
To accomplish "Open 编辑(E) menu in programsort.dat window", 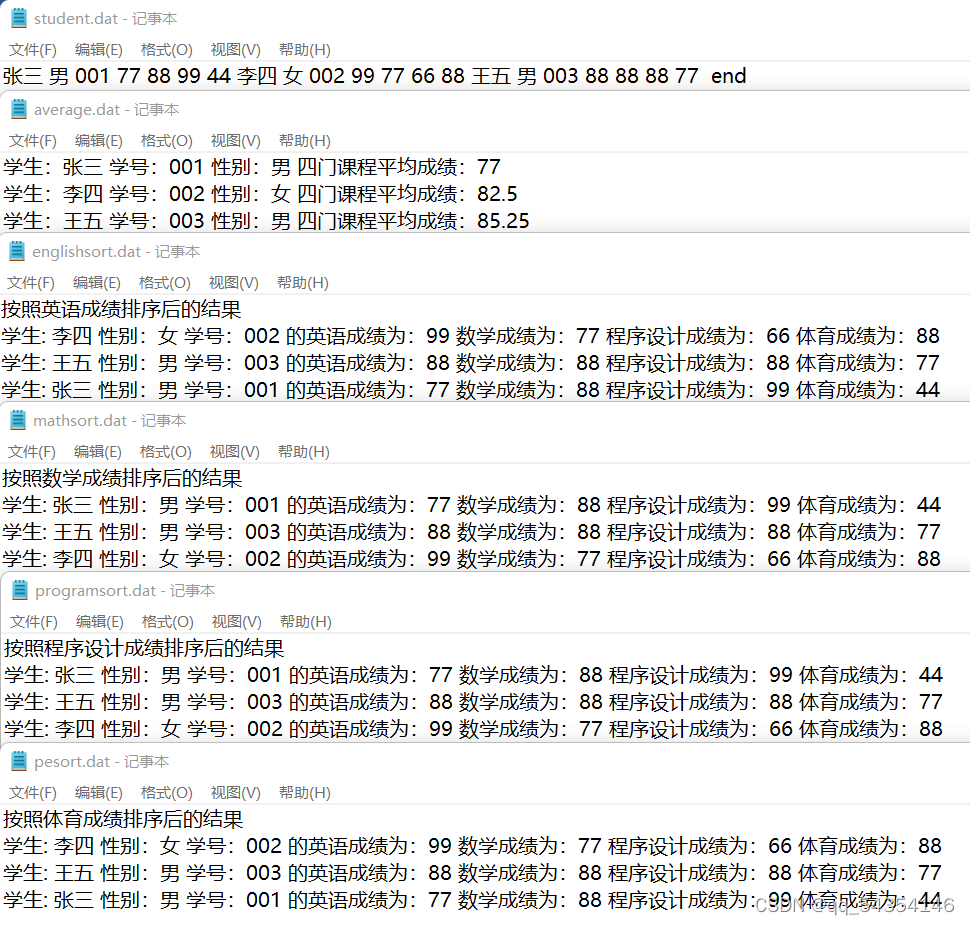I will click(x=100, y=622).
